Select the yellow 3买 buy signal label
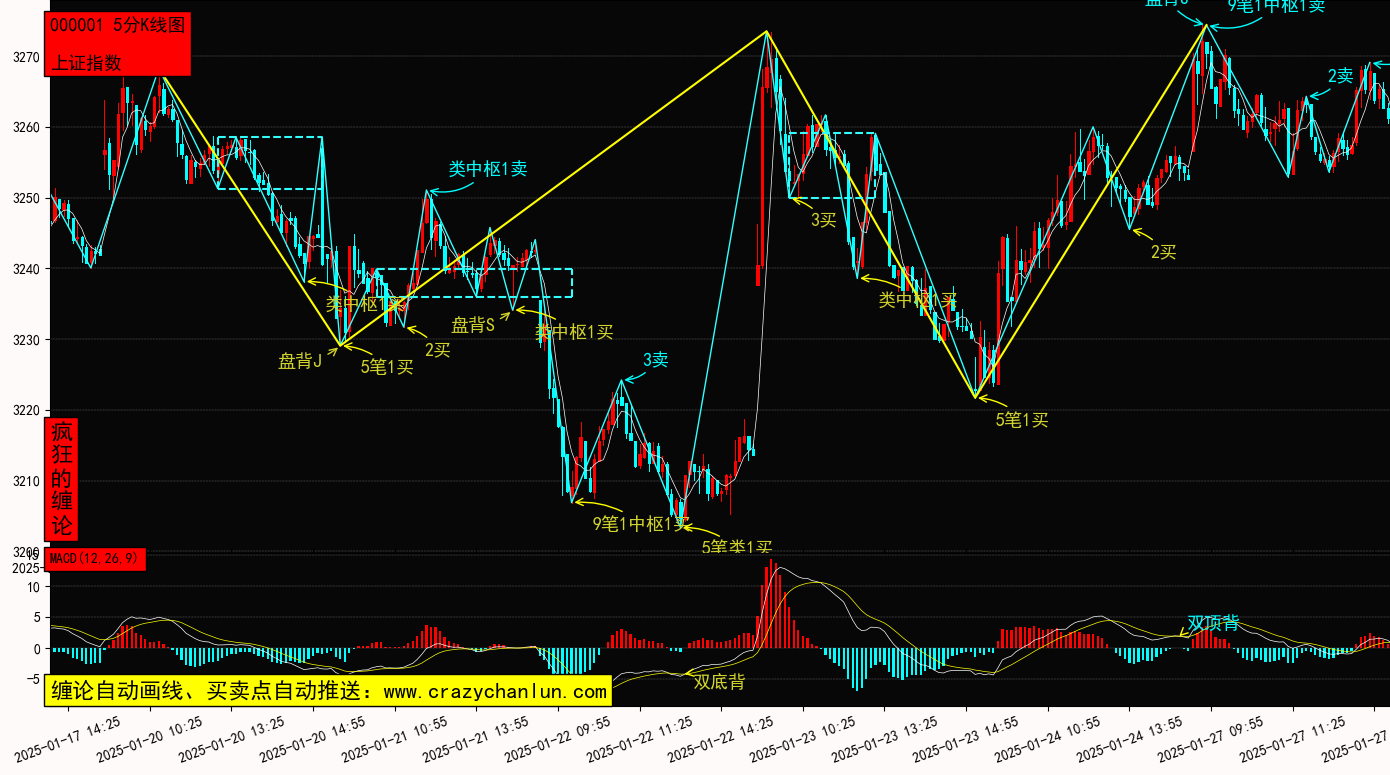 pyautogui.click(x=823, y=219)
